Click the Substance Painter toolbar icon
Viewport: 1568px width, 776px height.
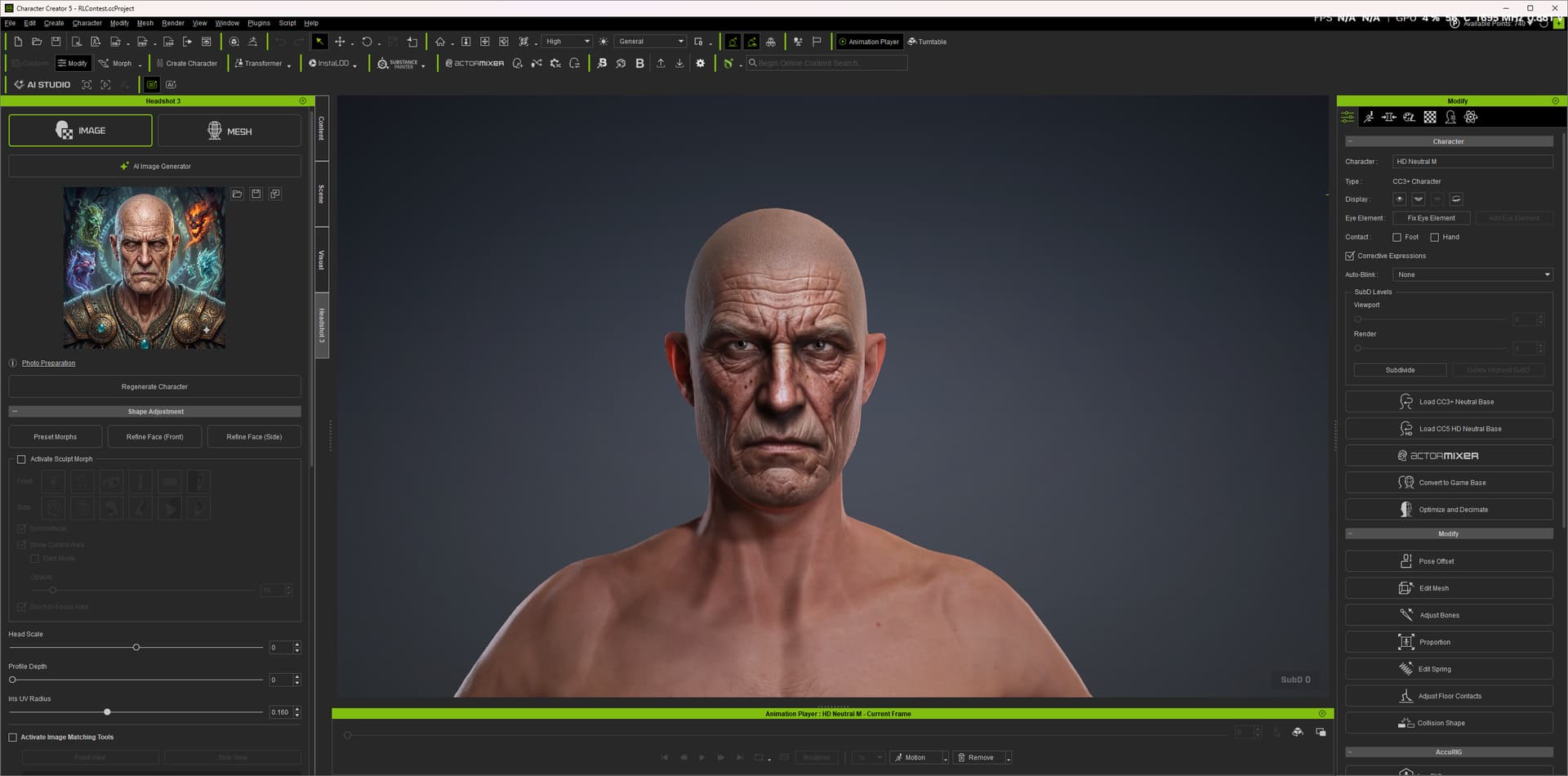(x=397, y=63)
